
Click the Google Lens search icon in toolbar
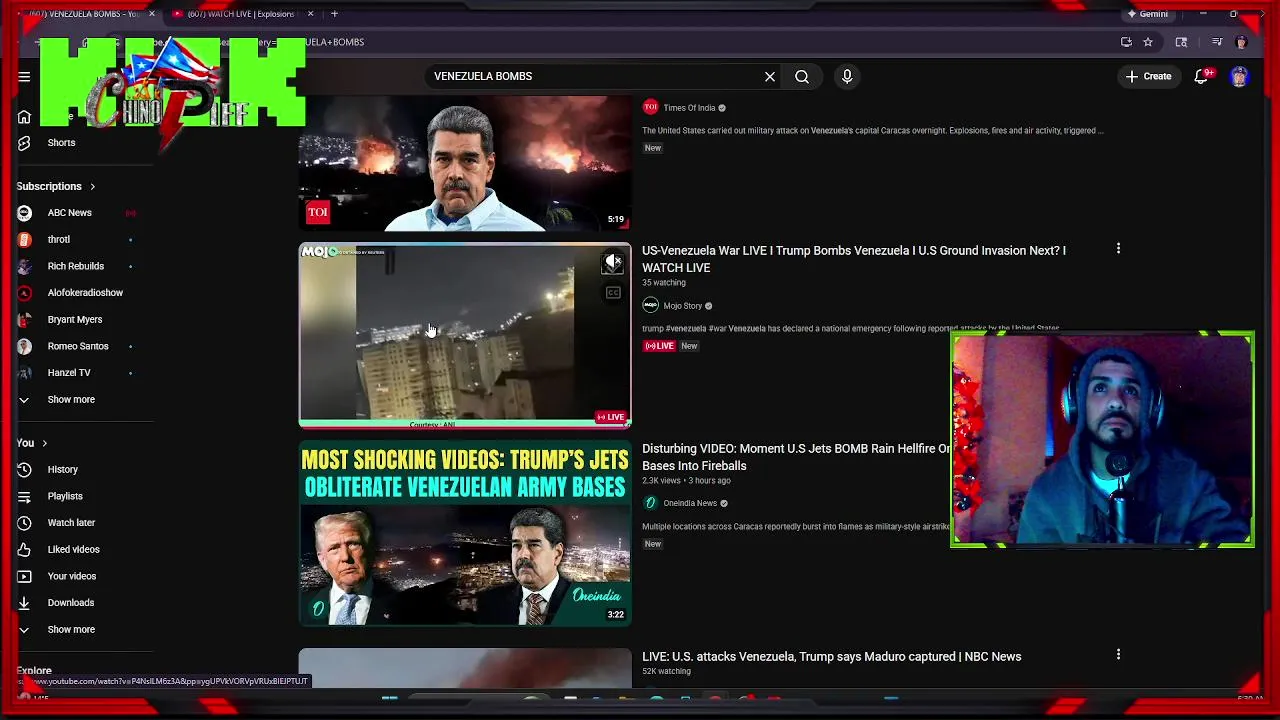(1181, 42)
